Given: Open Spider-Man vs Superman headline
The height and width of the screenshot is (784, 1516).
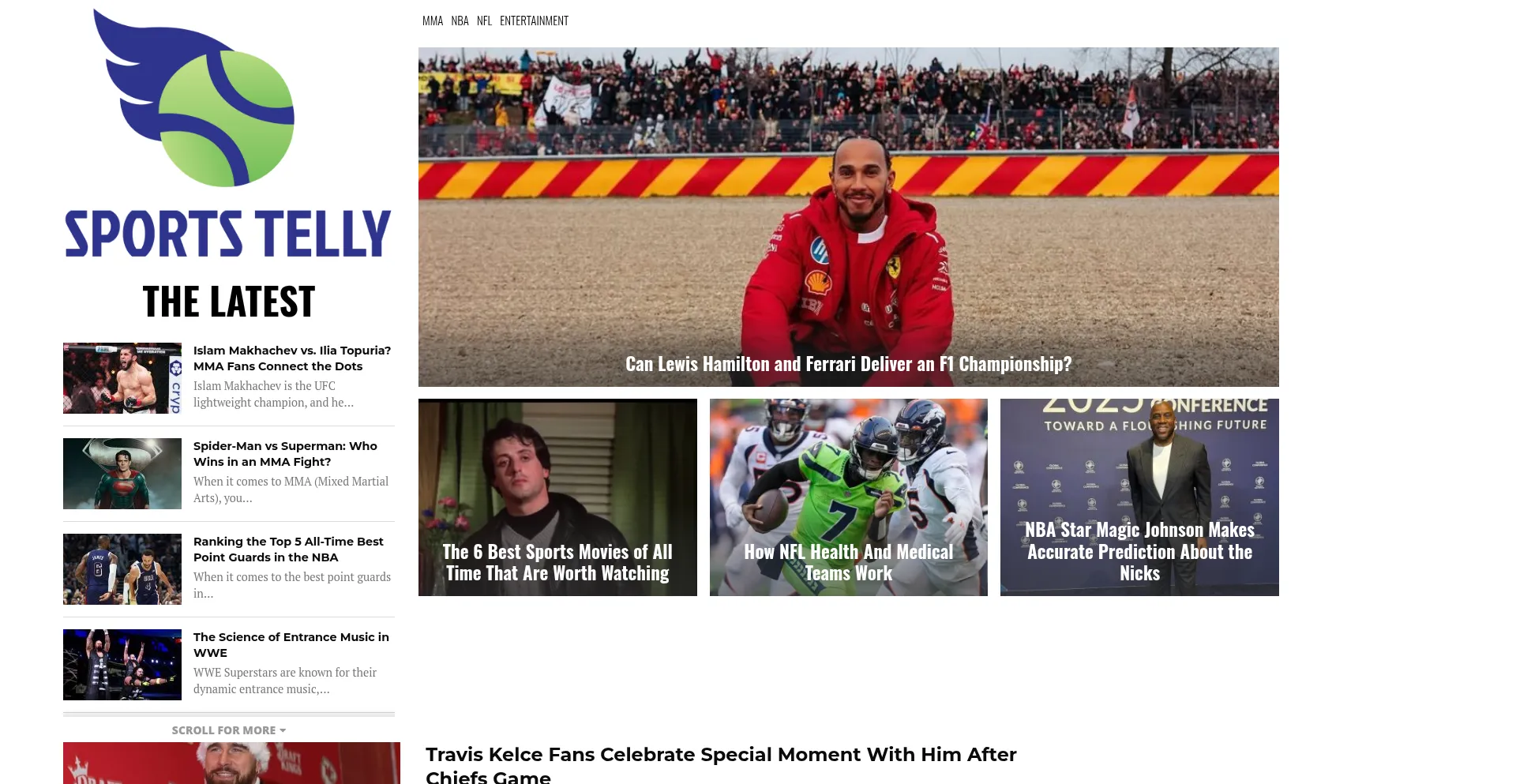Looking at the screenshot, I should tap(286, 454).
